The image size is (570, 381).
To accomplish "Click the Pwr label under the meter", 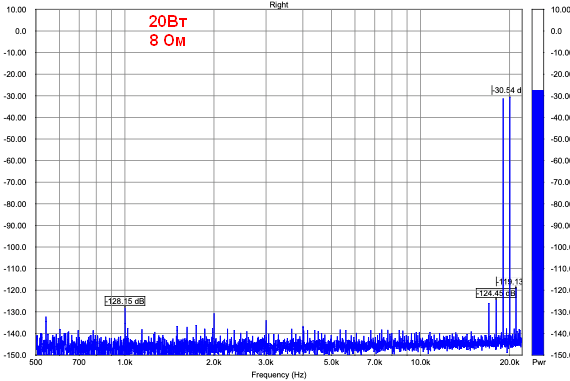I will coord(539,362).
